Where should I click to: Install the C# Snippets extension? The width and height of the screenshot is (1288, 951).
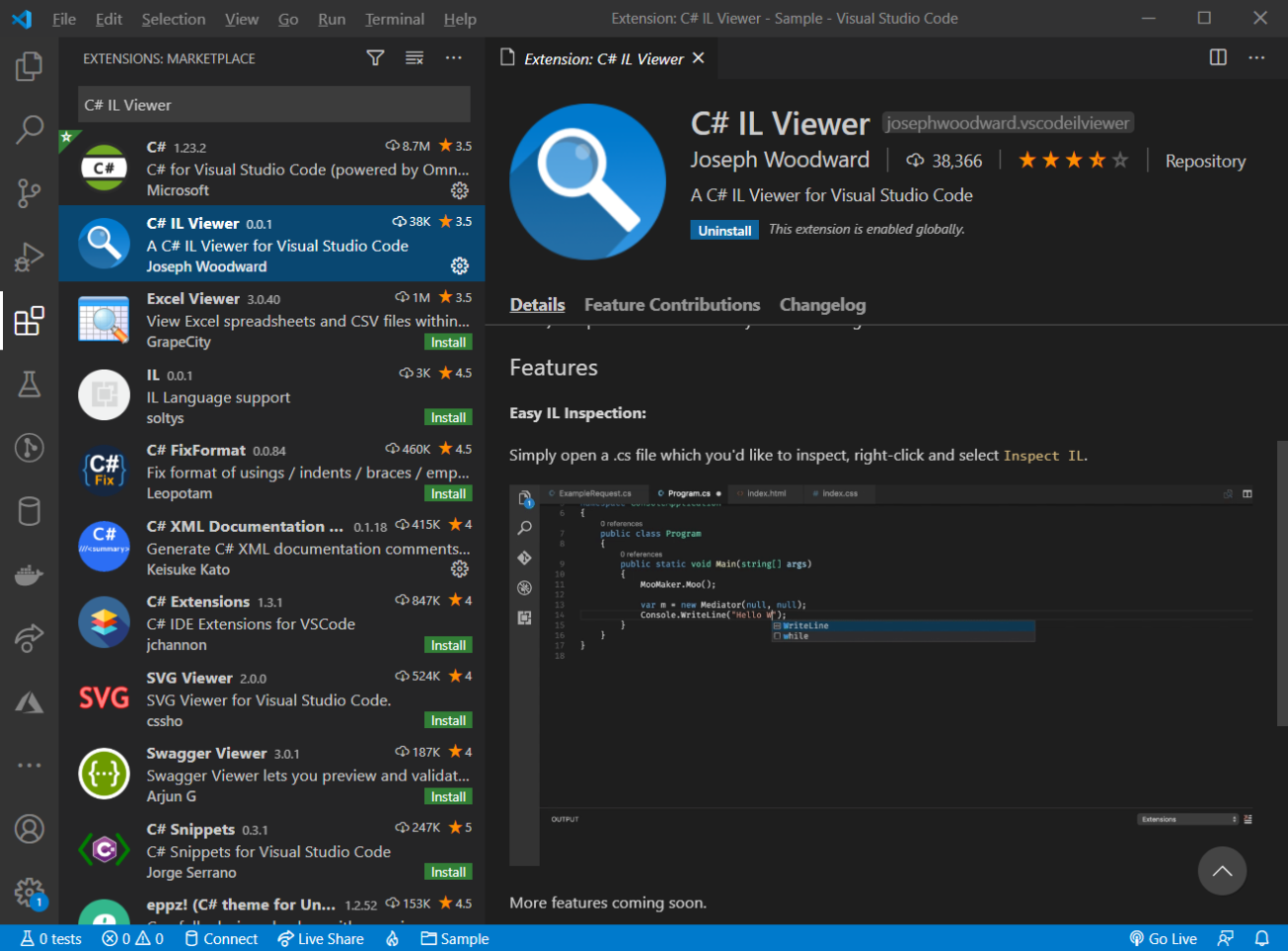(448, 873)
